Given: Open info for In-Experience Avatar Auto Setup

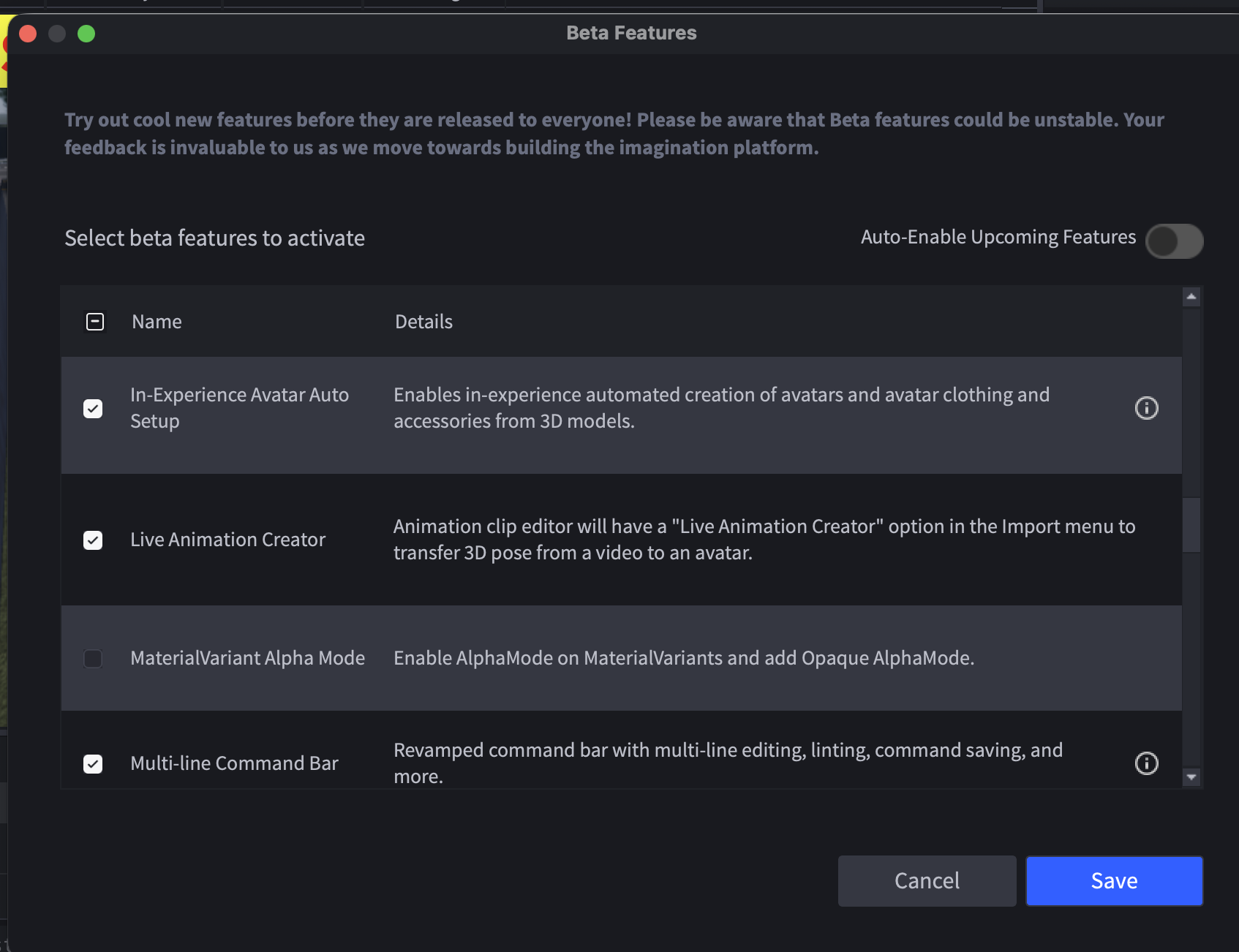Looking at the screenshot, I should pos(1146,408).
